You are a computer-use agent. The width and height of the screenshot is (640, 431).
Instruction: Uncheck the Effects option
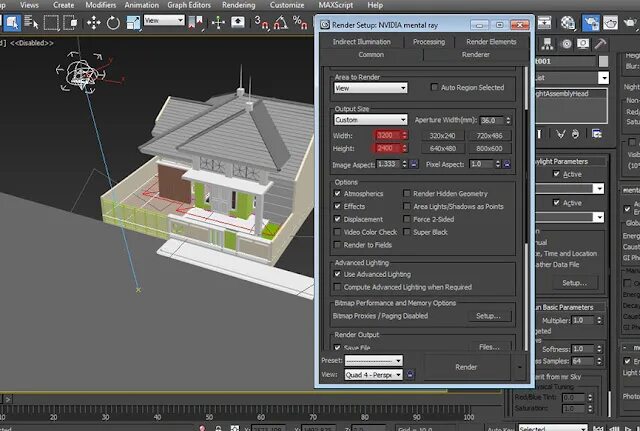coord(337,206)
